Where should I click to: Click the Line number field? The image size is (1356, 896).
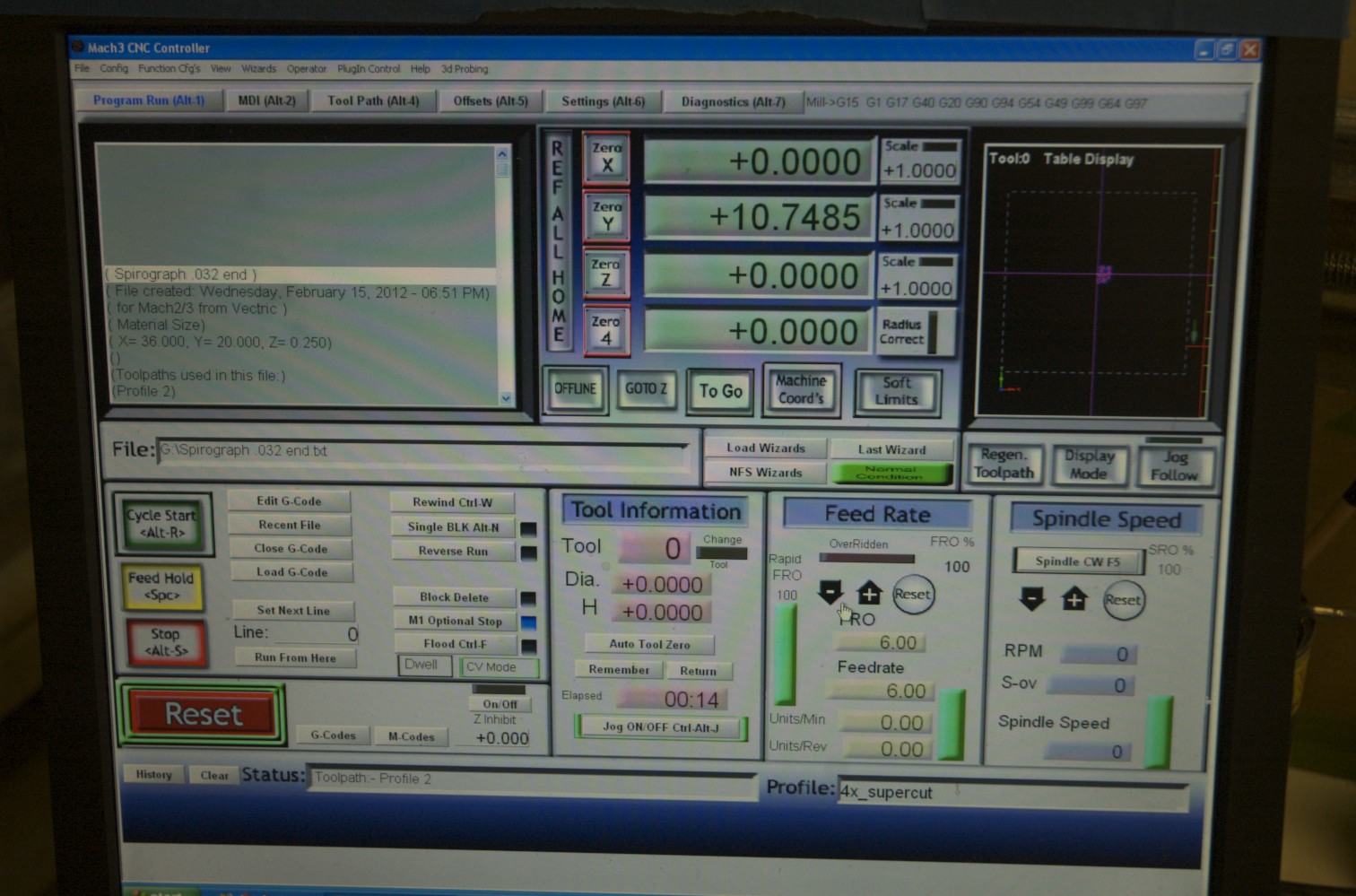click(315, 633)
